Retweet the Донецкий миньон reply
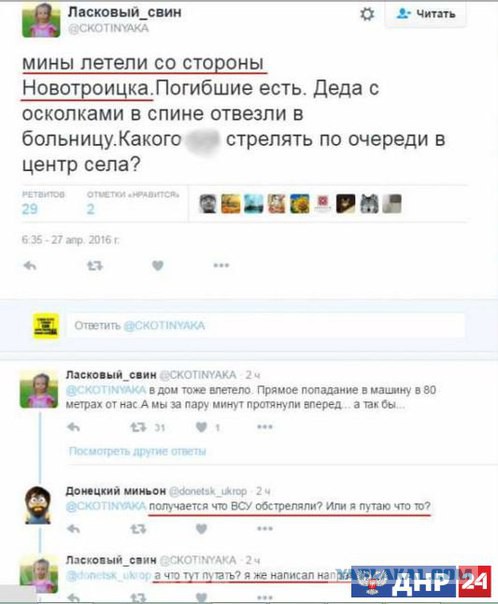Image resolution: width=498 pixels, height=604 pixels. [x=138, y=529]
